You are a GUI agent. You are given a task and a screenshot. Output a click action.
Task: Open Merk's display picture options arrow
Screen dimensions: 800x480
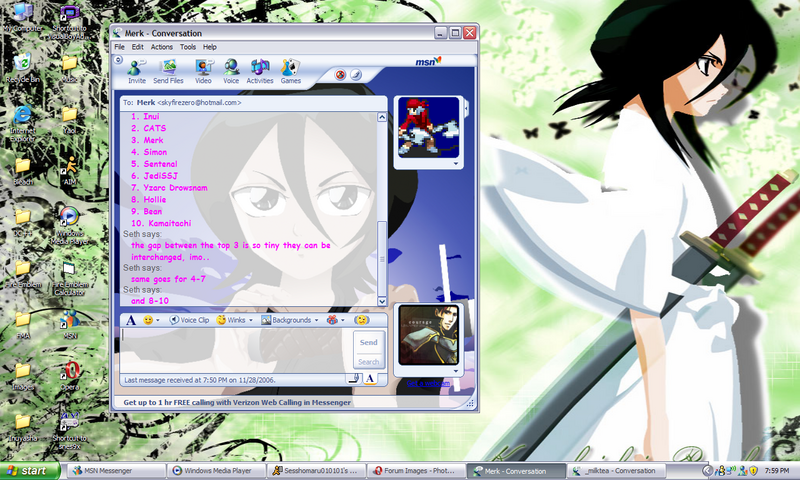(x=456, y=164)
